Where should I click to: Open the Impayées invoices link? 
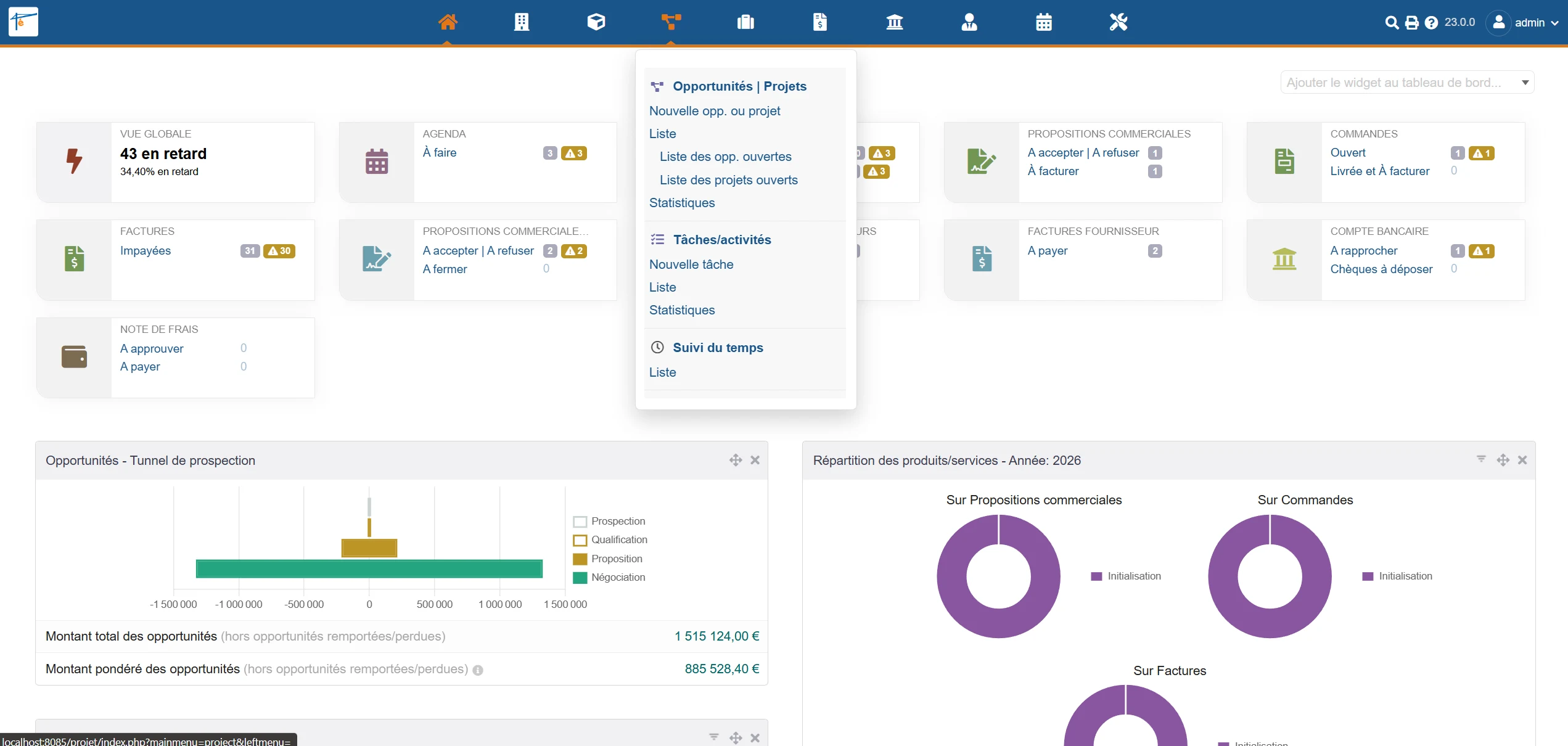pos(146,251)
